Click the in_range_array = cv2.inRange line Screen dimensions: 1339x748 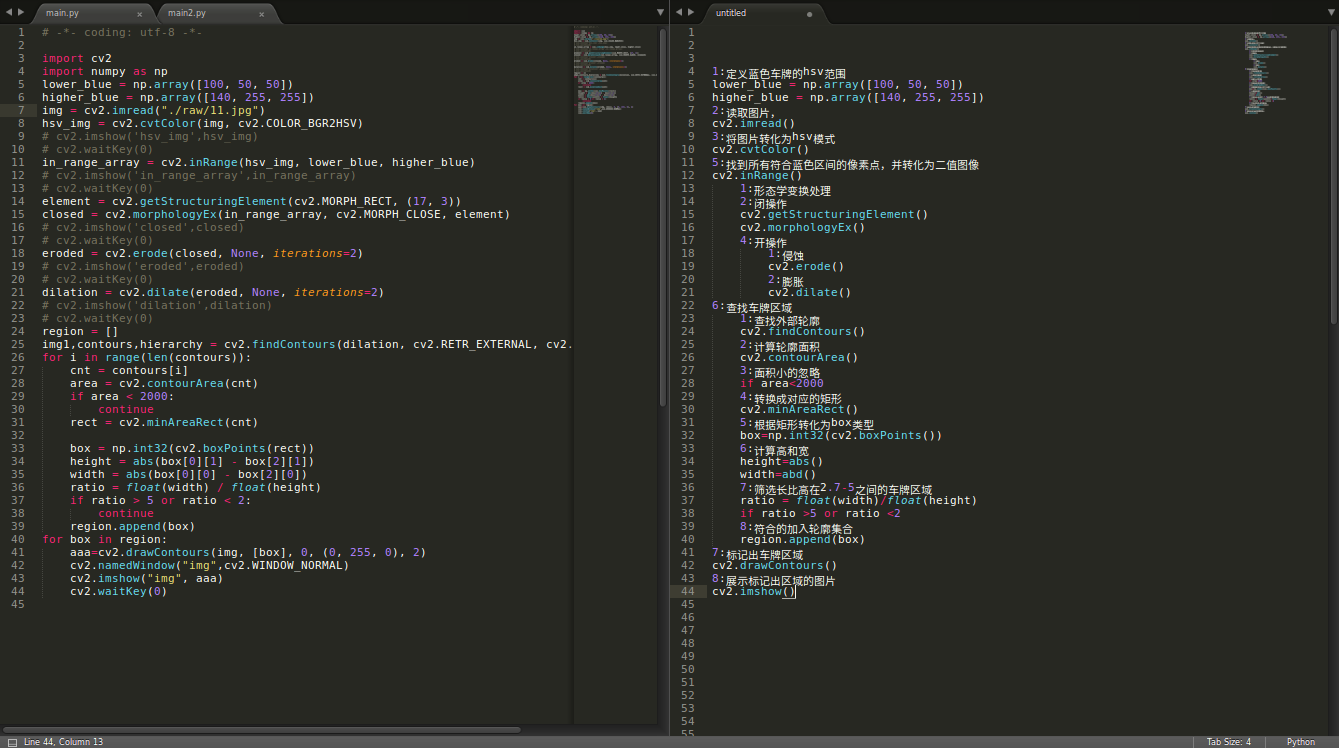[258, 162]
